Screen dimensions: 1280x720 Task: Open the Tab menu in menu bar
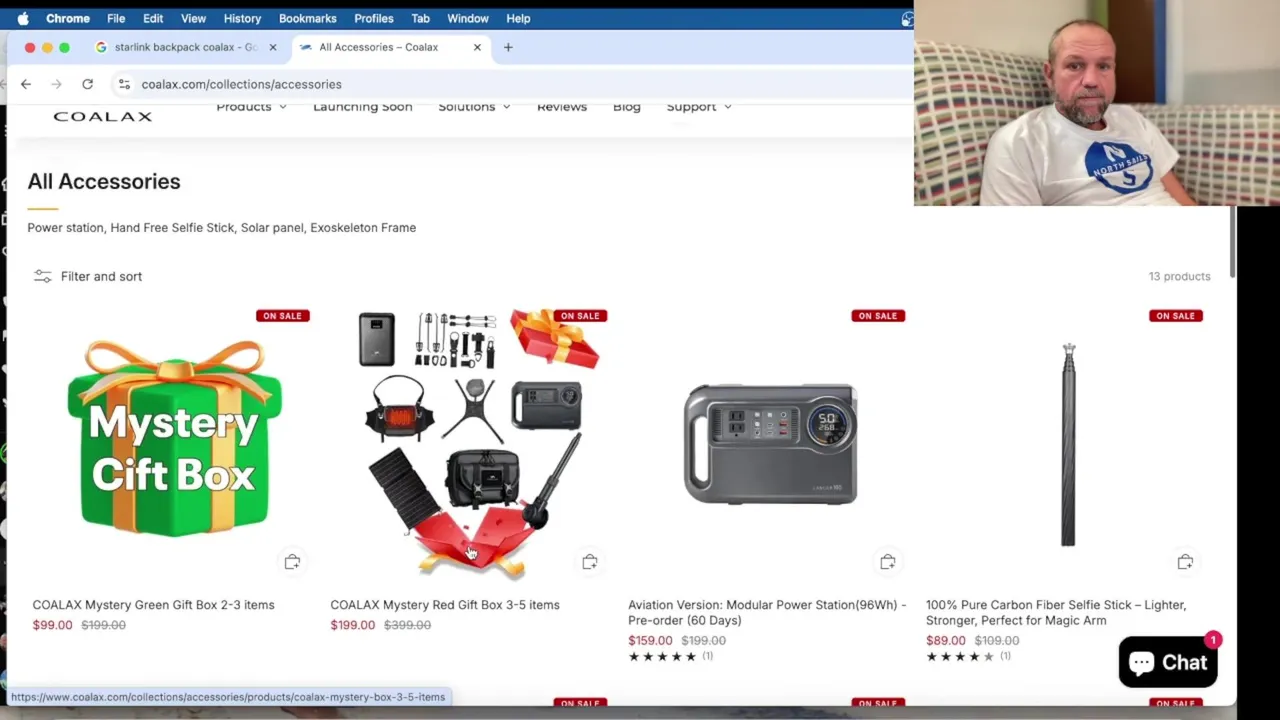point(420,18)
